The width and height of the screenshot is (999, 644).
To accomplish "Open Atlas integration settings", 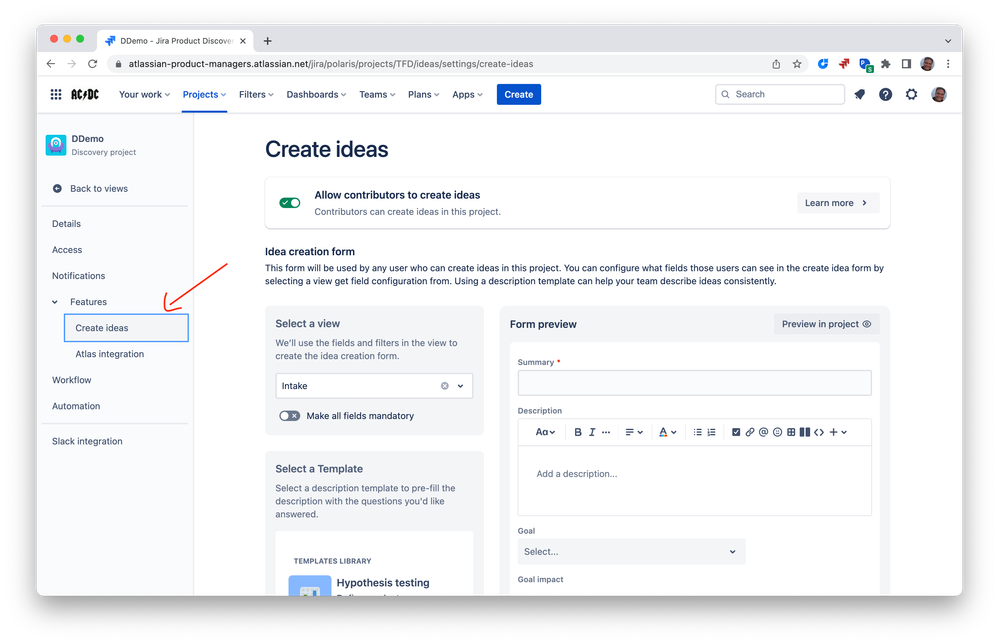I will tap(110, 354).
